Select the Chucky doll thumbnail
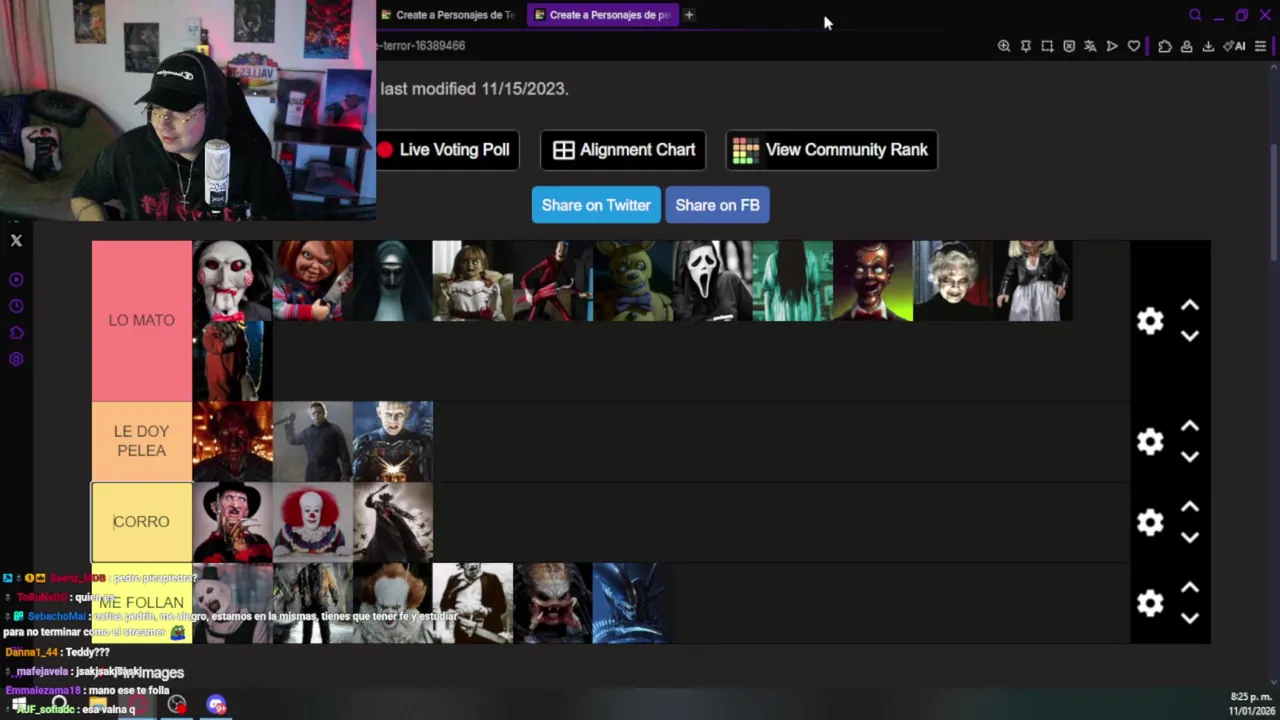Screen dimensions: 1280x720 [x=312, y=281]
